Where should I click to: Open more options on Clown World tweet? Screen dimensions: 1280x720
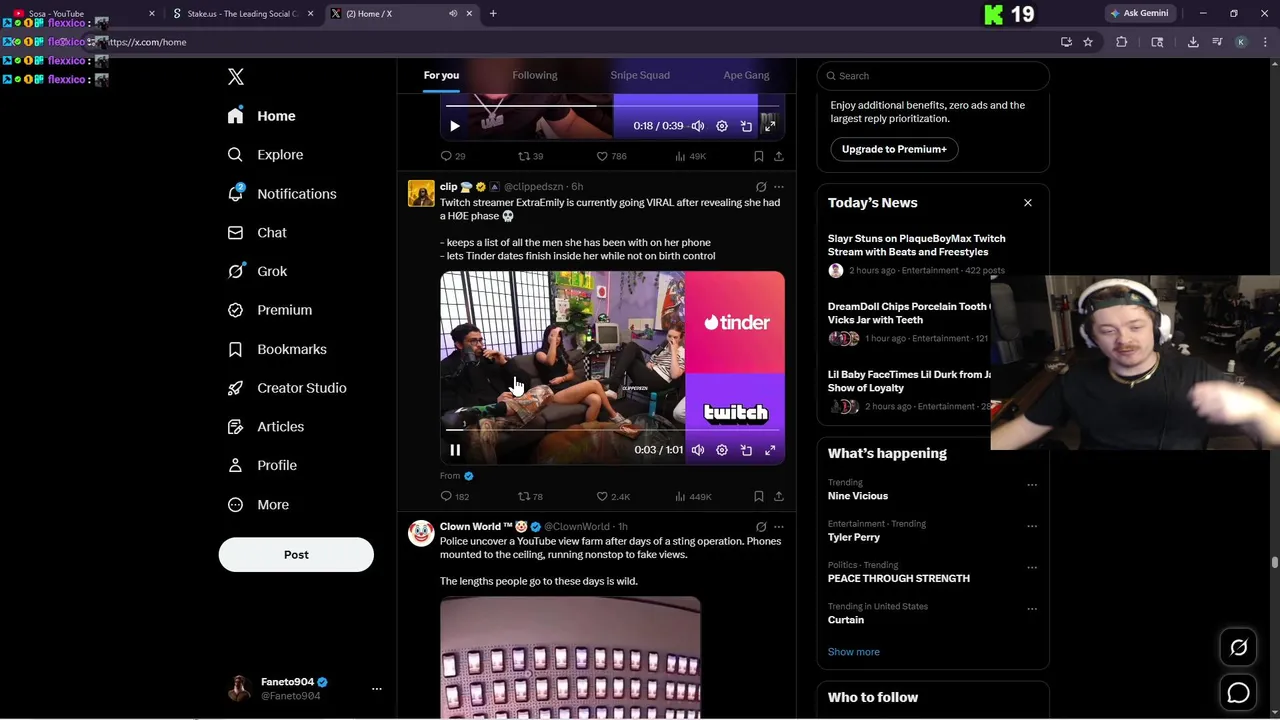pyautogui.click(x=779, y=527)
